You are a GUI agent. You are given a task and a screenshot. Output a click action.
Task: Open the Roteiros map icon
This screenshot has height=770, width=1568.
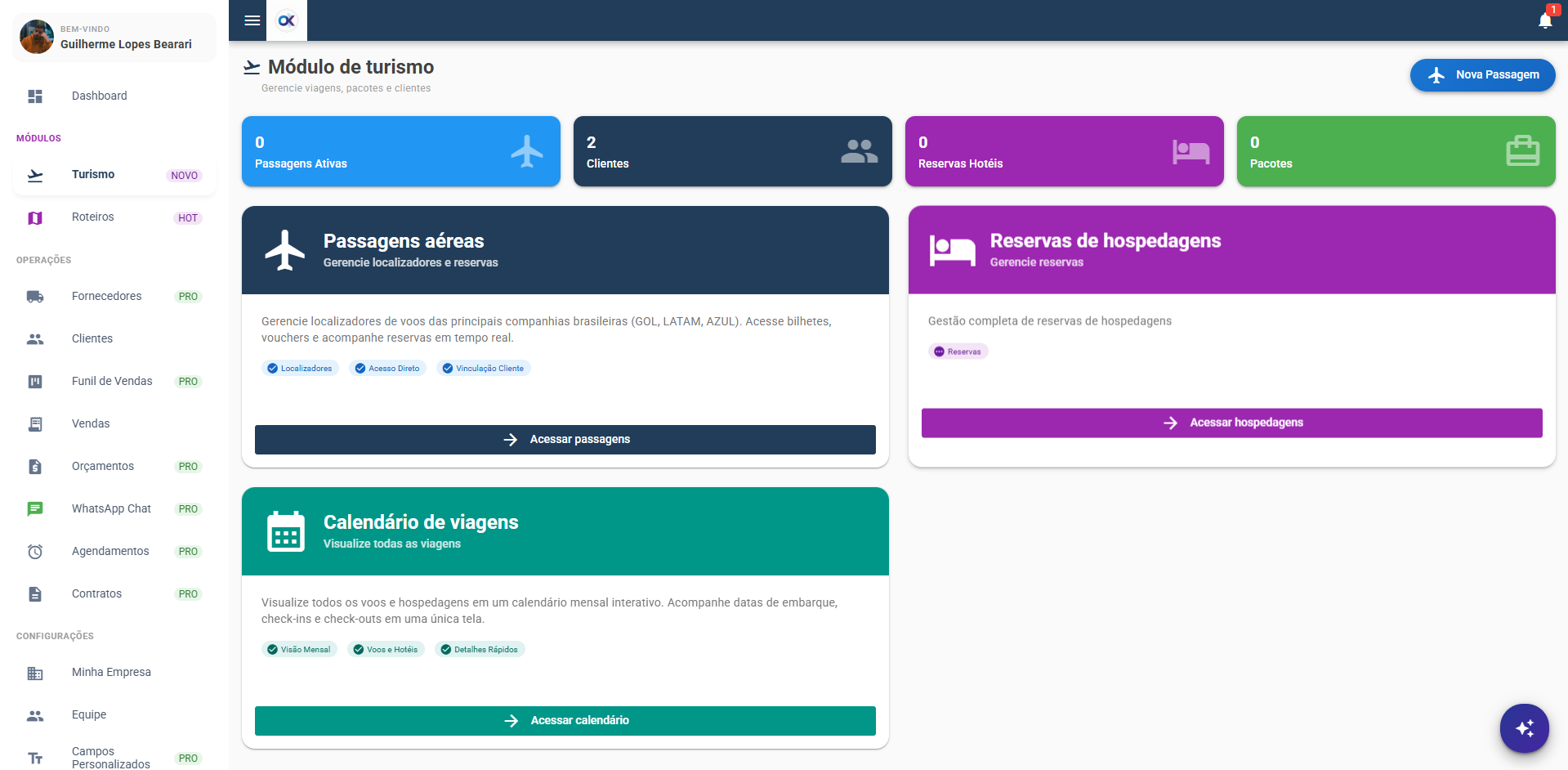point(35,217)
